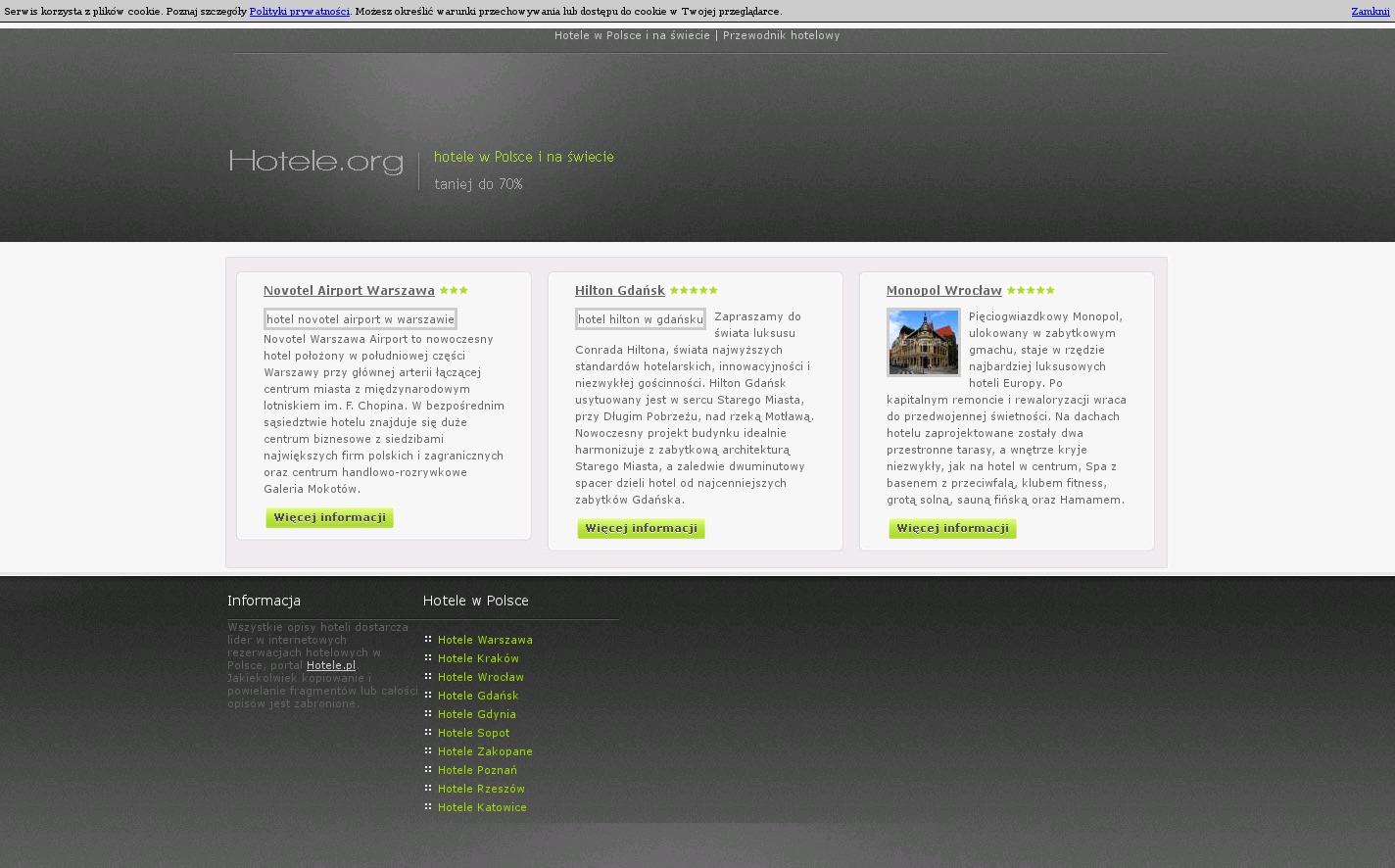Click the Hilton Gdańsk five-star rating

point(694,291)
